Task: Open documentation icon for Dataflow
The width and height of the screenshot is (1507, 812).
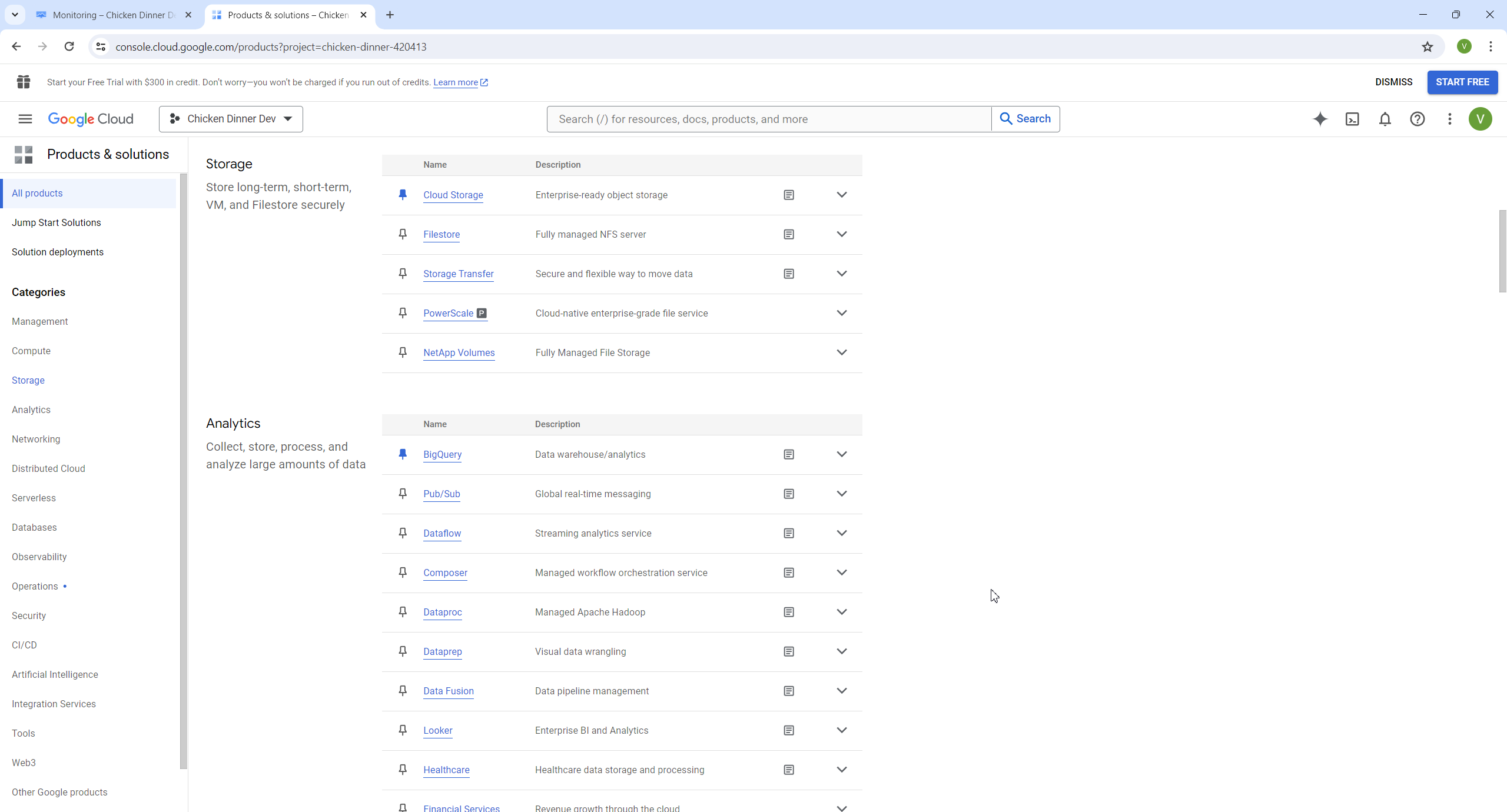Action: (x=789, y=533)
